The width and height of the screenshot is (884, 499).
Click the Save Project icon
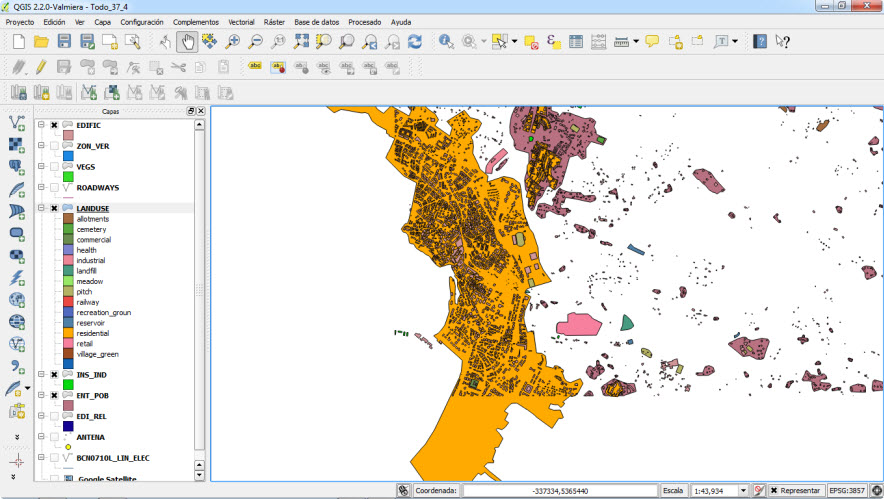[64, 41]
